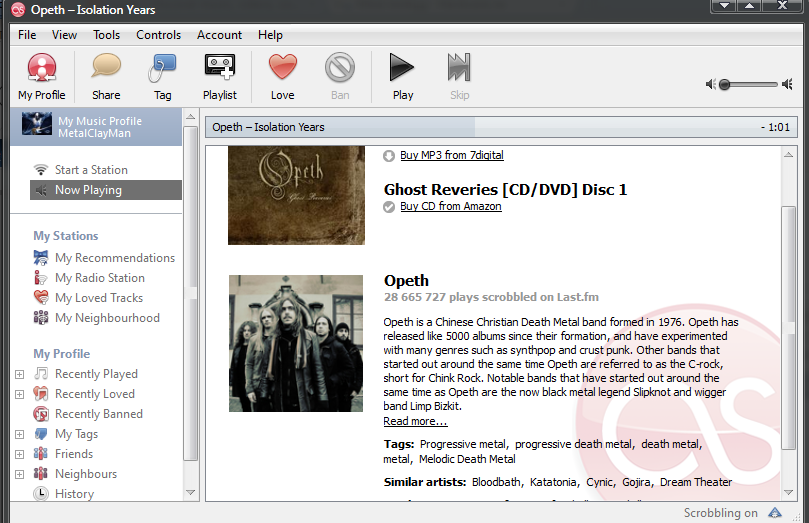Click similar artist Katatonia
The height and width of the screenshot is (523, 809).
click(x=553, y=482)
